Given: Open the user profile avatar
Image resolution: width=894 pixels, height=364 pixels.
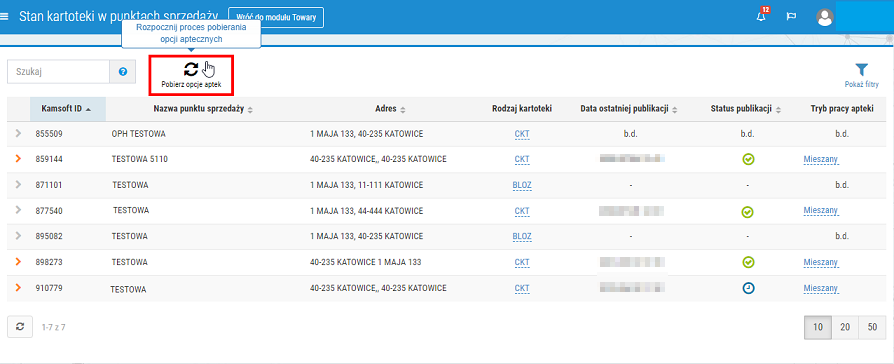Looking at the screenshot, I should click(x=824, y=17).
